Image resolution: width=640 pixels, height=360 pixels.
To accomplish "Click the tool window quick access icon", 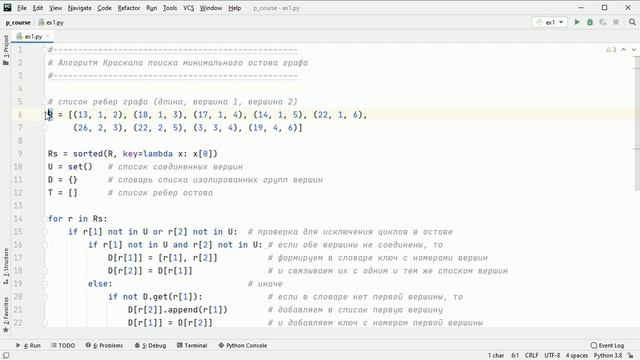I will 6,356.
